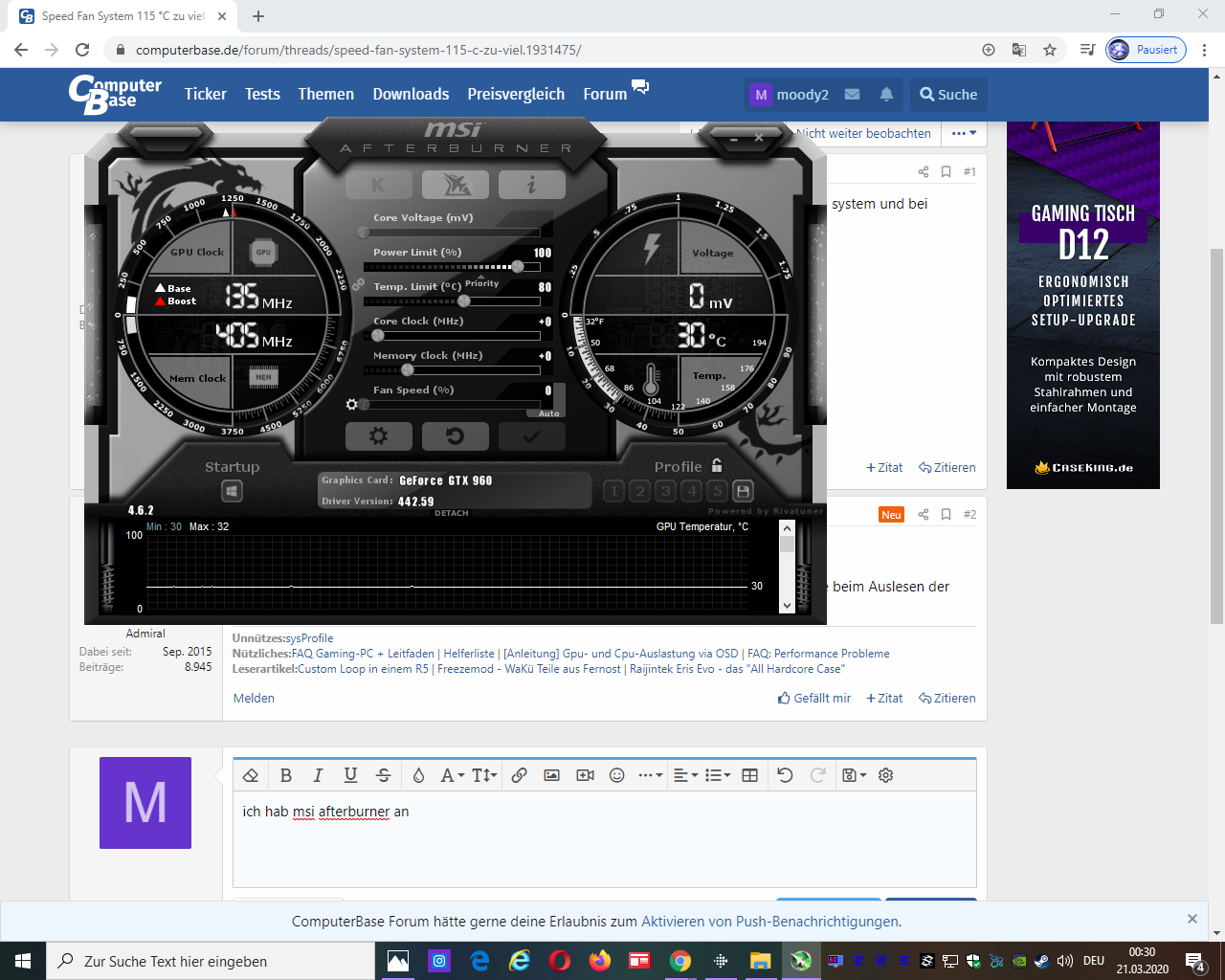Expand more insert options ellipsis dropdown
The height and width of the screenshot is (980, 1225).
click(650, 775)
